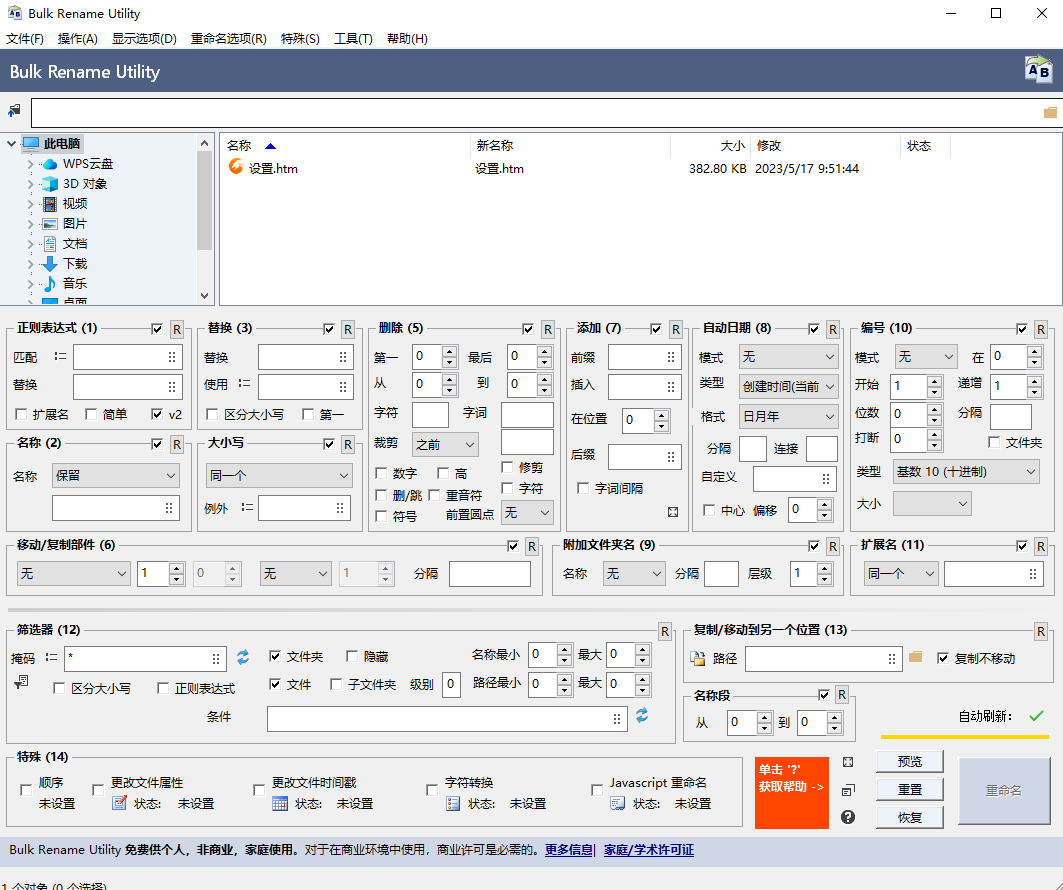Click the folder browse icon in the path bar
This screenshot has height=890, width=1063.
1050,112
